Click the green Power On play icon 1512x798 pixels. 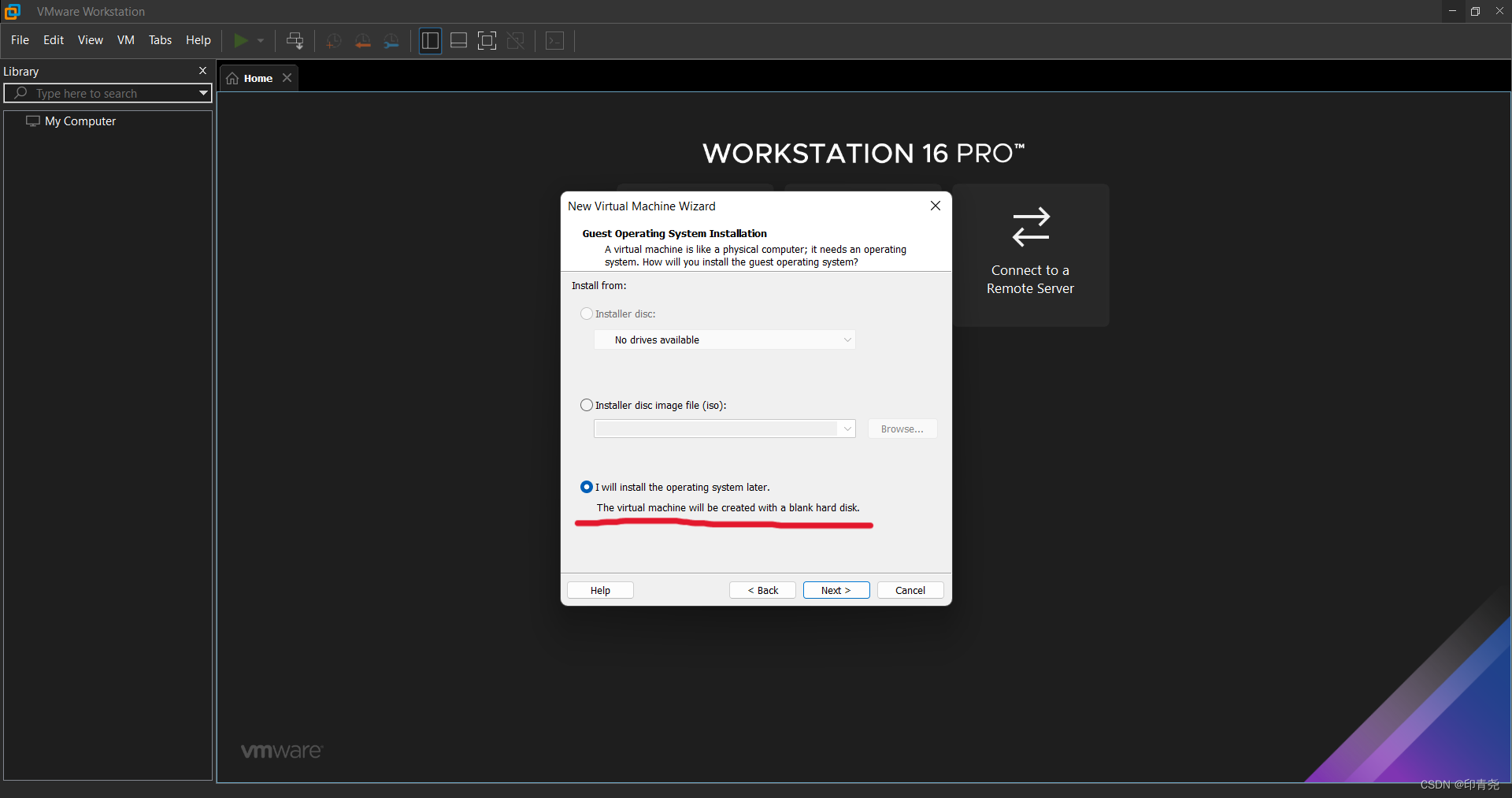(241, 40)
